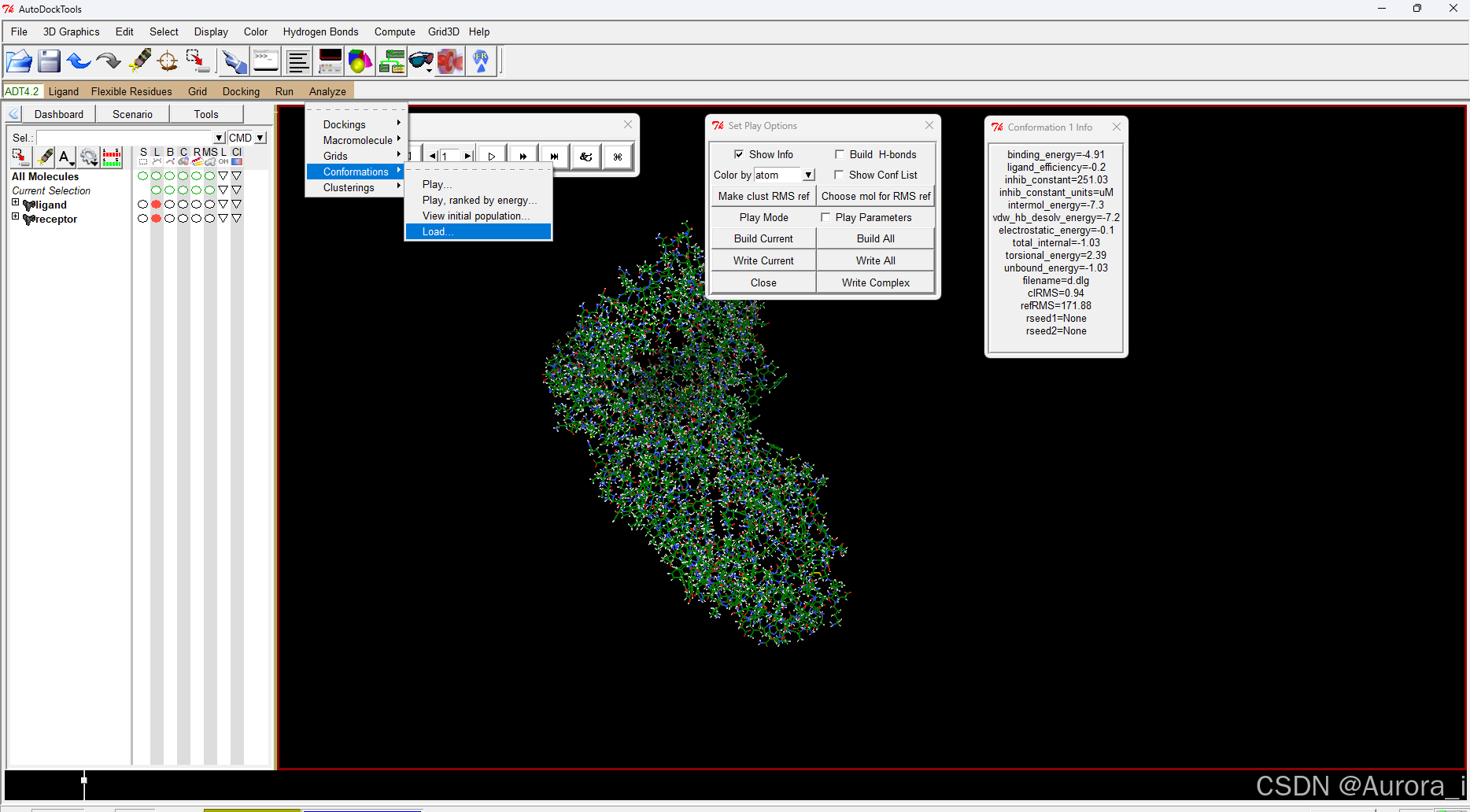1470x812 pixels.
Task: Click the dashboard letter A label icon
Action: pyautogui.click(x=66, y=157)
